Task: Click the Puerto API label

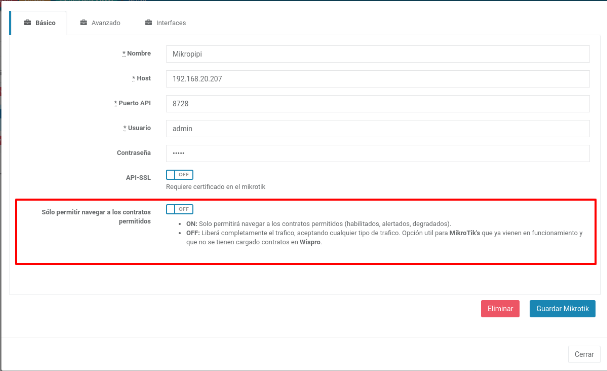Action: click(x=132, y=103)
